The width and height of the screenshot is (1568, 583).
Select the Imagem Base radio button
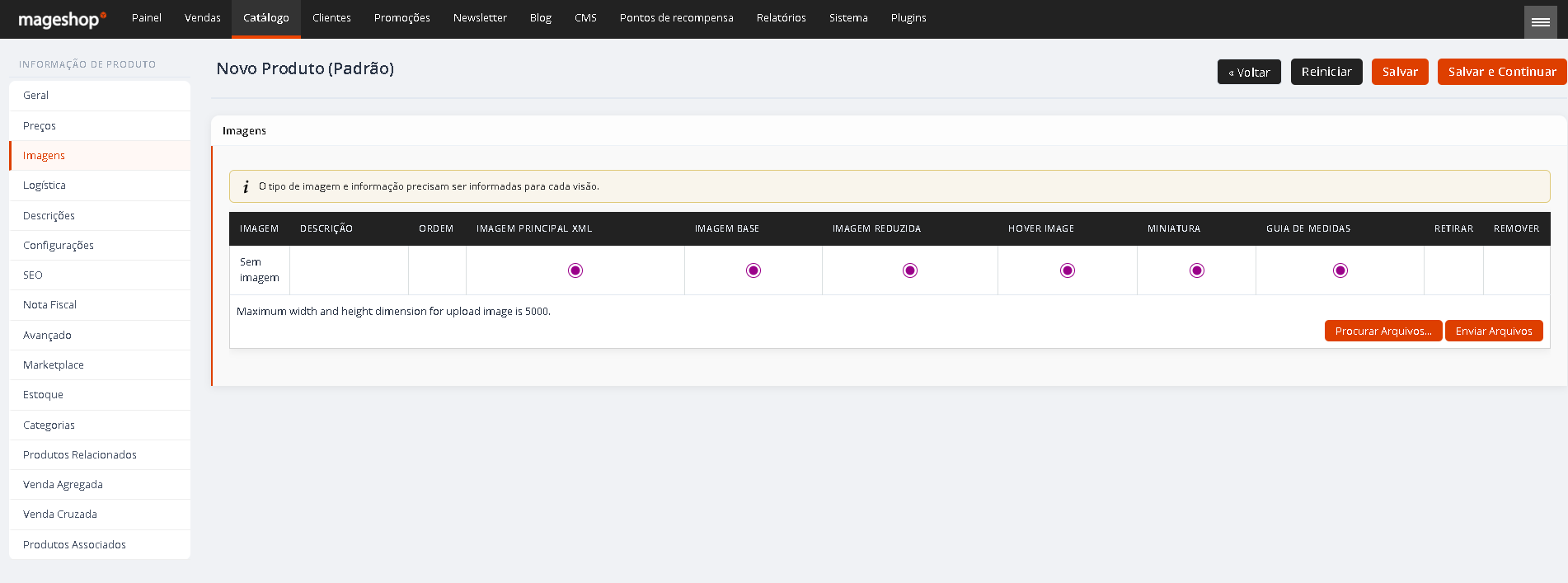753,270
